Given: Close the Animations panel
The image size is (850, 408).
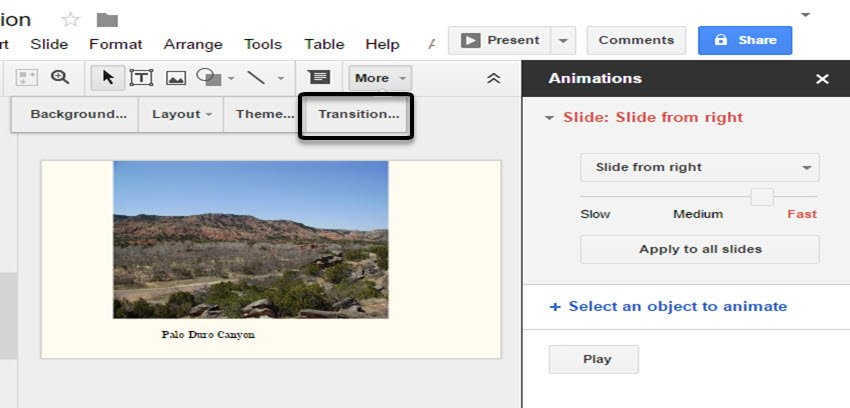Looking at the screenshot, I should tap(822, 79).
